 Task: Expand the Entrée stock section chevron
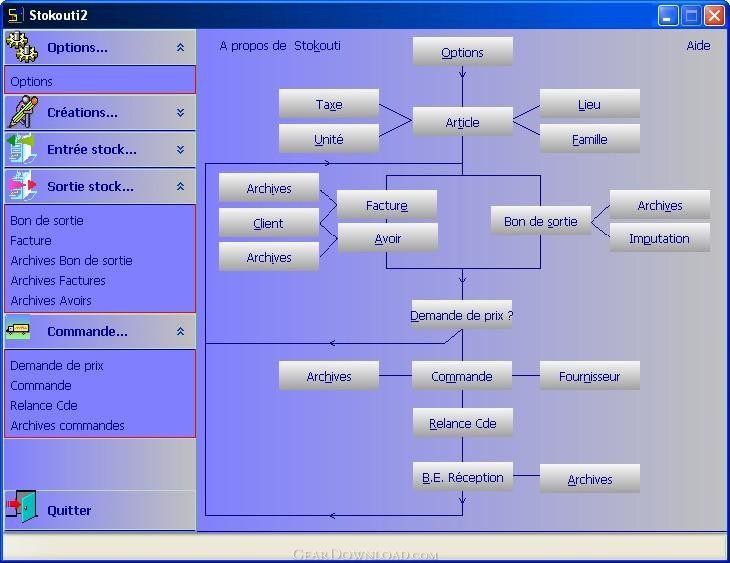181,149
